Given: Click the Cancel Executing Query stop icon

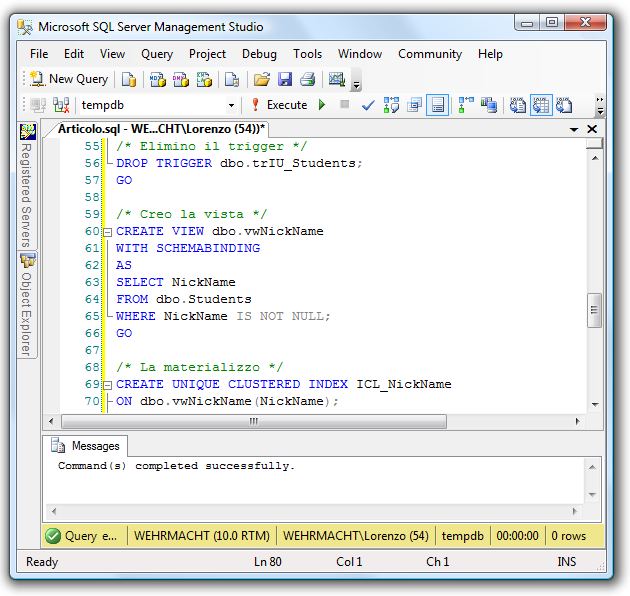Looking at the screenshot, I should tap(344, 105).
